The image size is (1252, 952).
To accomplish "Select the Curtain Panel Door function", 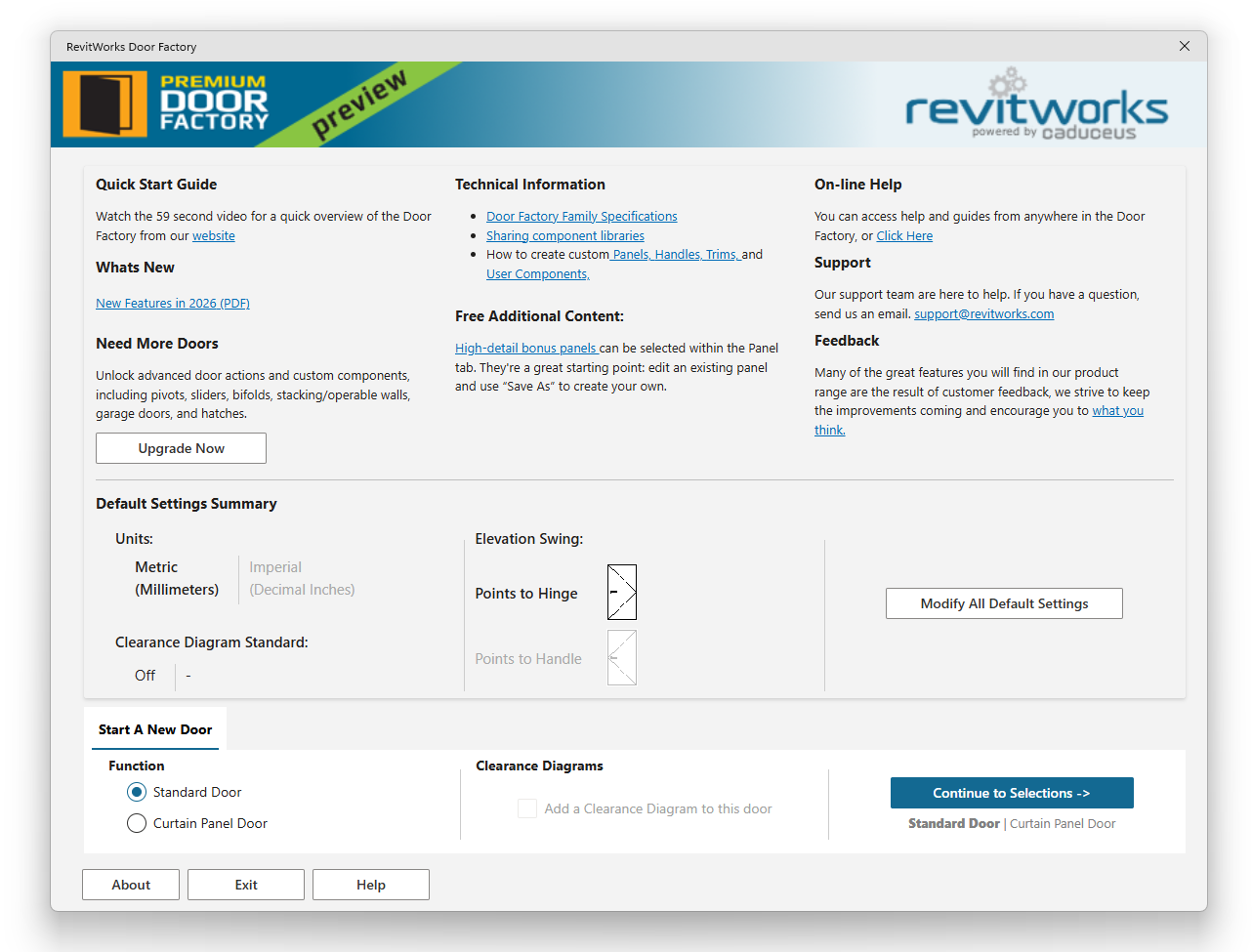I will pos(137,822).
